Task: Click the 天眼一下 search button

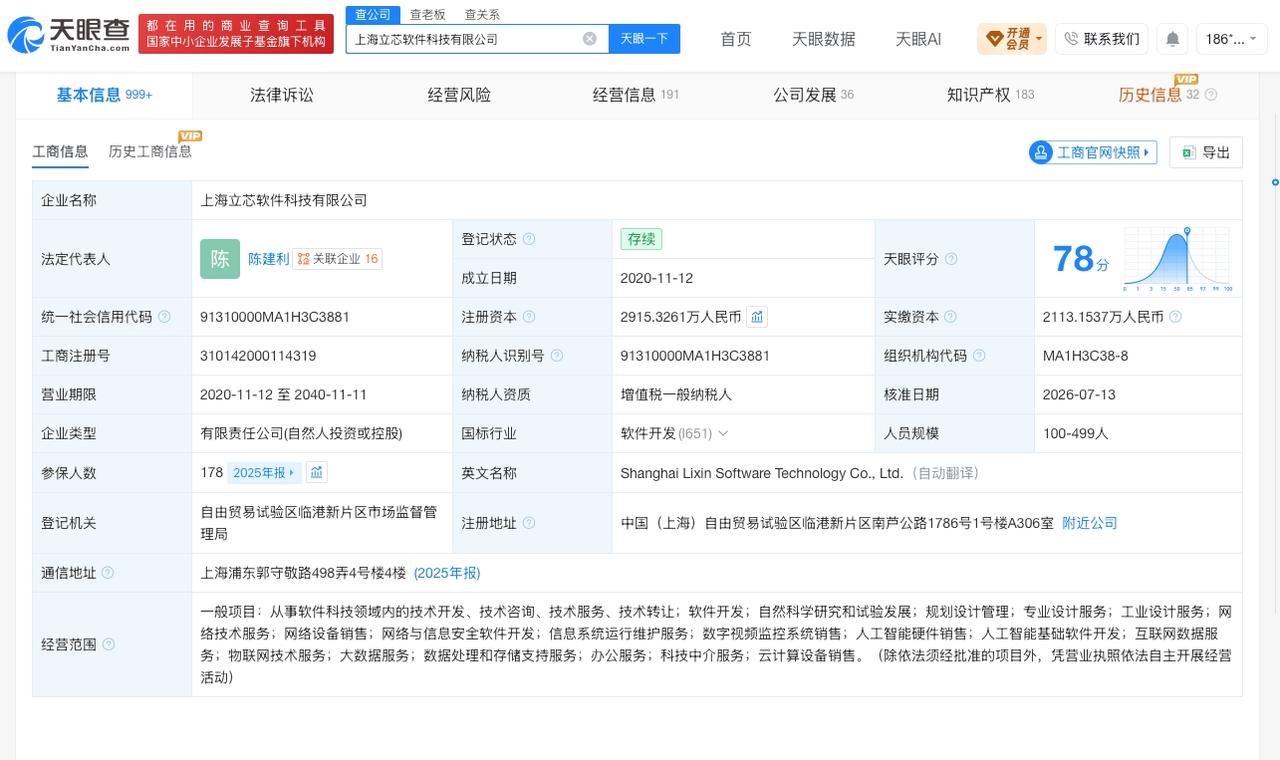Action: click(x=644, y=39)
